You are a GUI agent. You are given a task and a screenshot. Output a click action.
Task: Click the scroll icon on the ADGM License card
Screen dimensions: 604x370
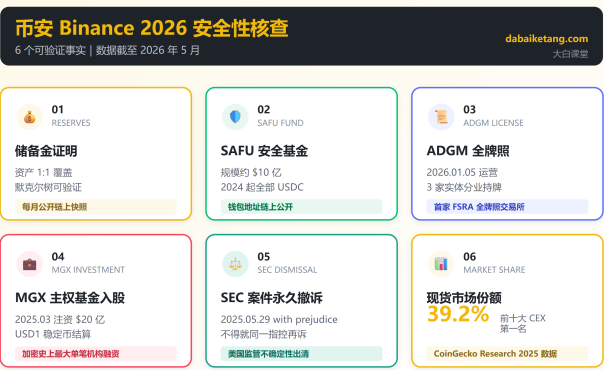click(x=441, y=117)
